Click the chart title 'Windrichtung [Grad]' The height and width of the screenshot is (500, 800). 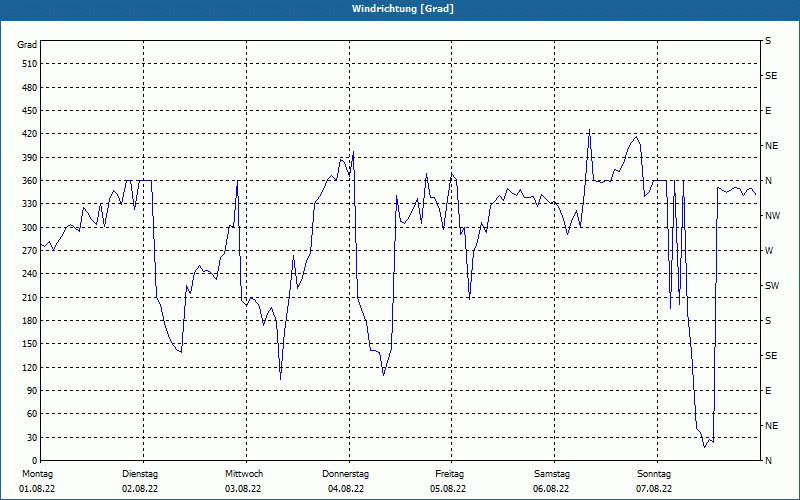[x=403, y=9]
